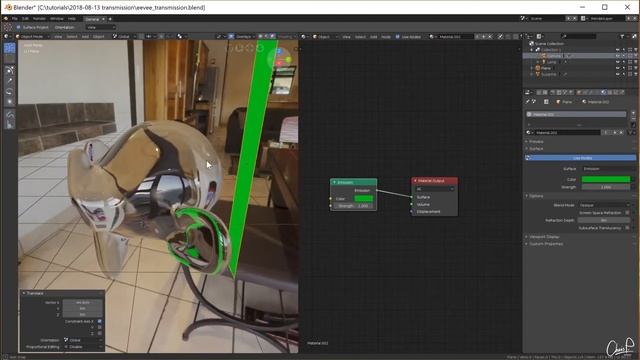Toggle Use Nodes checkbox in node editor header

[x=398, y=37]
